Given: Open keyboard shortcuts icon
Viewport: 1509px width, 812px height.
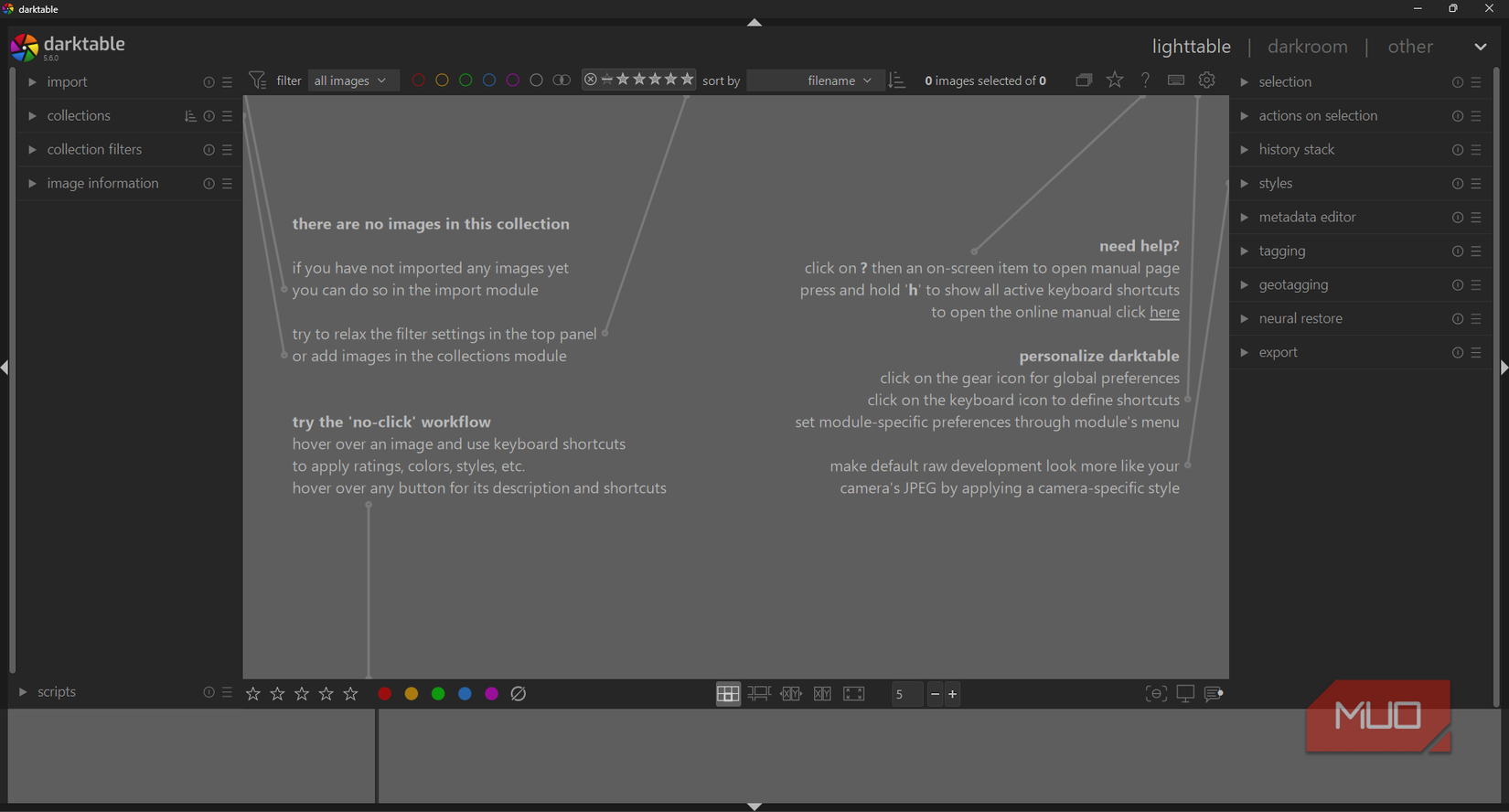Looking at the screenshot, I should [x=1176, y=80].
